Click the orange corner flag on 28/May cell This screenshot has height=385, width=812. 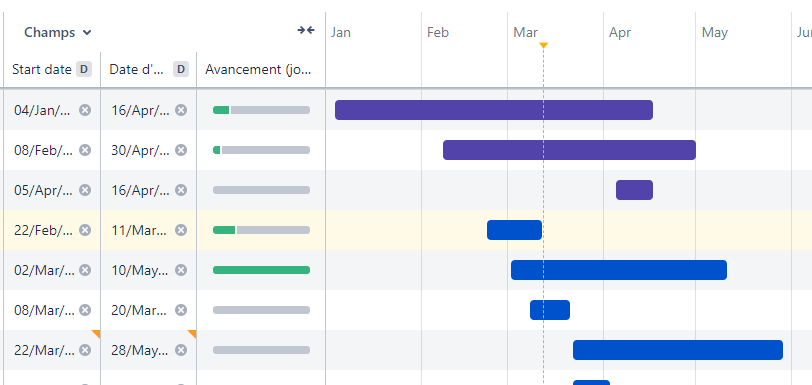tap(192, 334)
